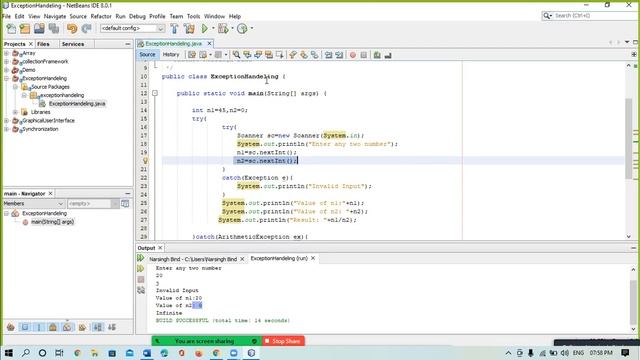Click the NetBeans icon in Windows taskbar
Viewport: 640px width, 360px height.
251,353
